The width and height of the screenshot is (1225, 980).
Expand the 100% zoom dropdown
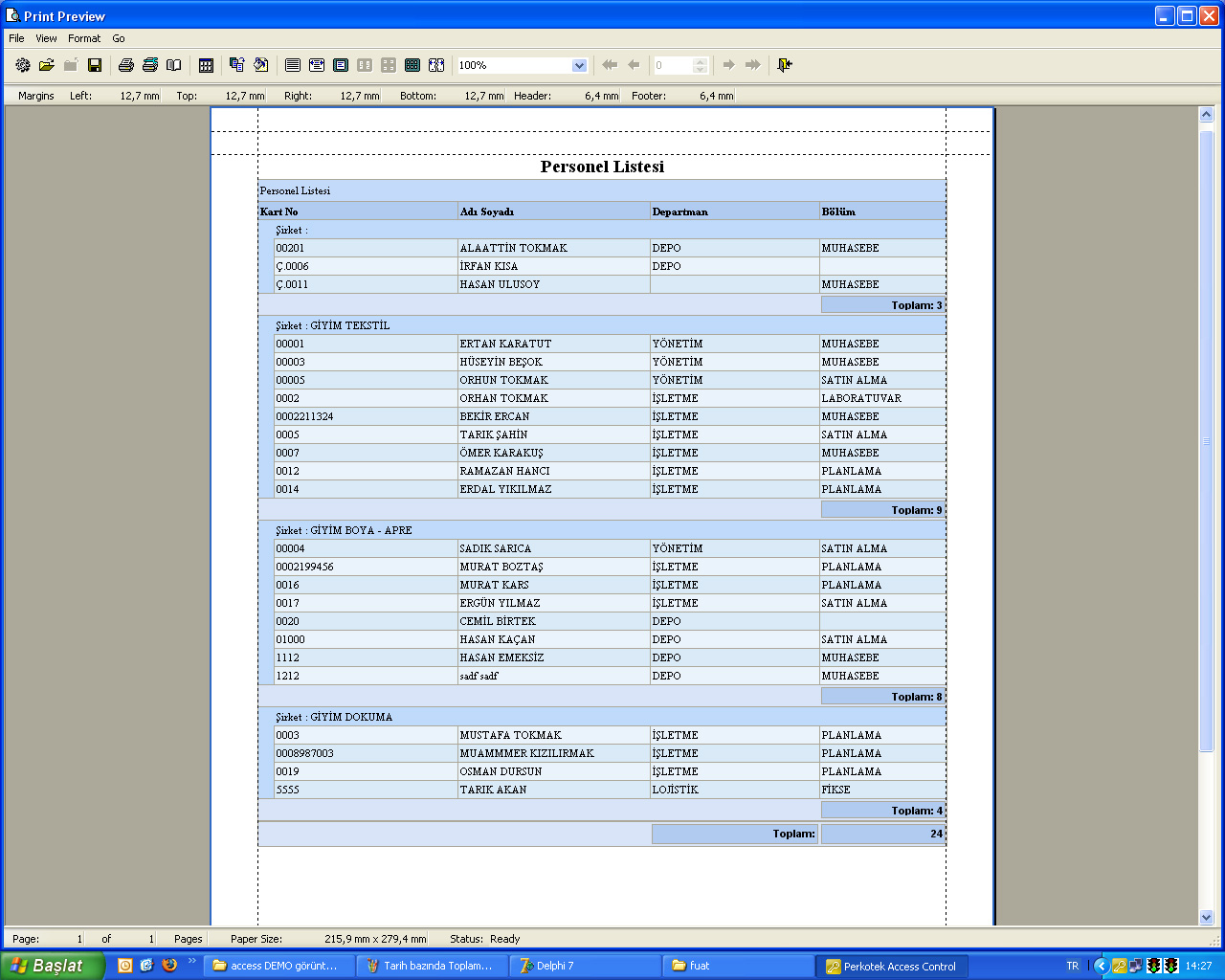[579, 65]
